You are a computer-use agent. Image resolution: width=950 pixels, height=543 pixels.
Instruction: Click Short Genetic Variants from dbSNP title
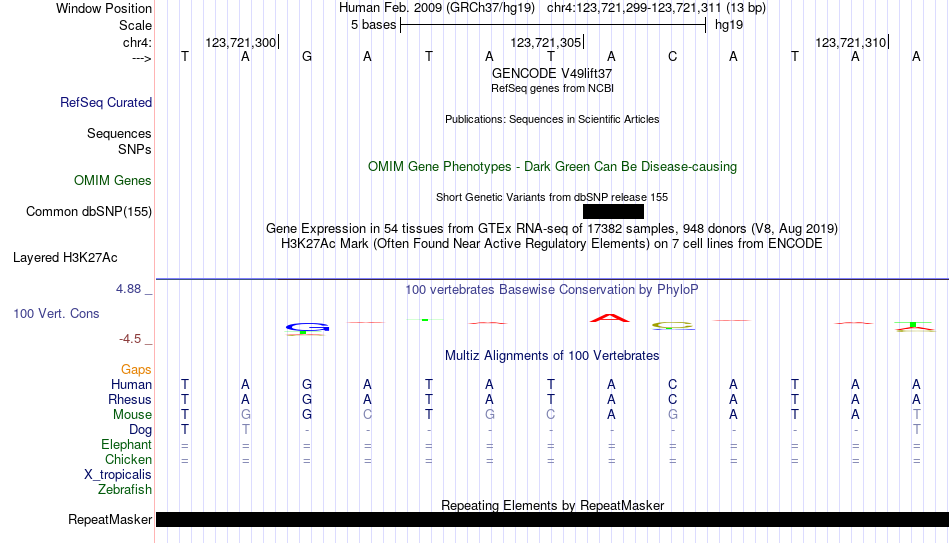tap(552, 197)
